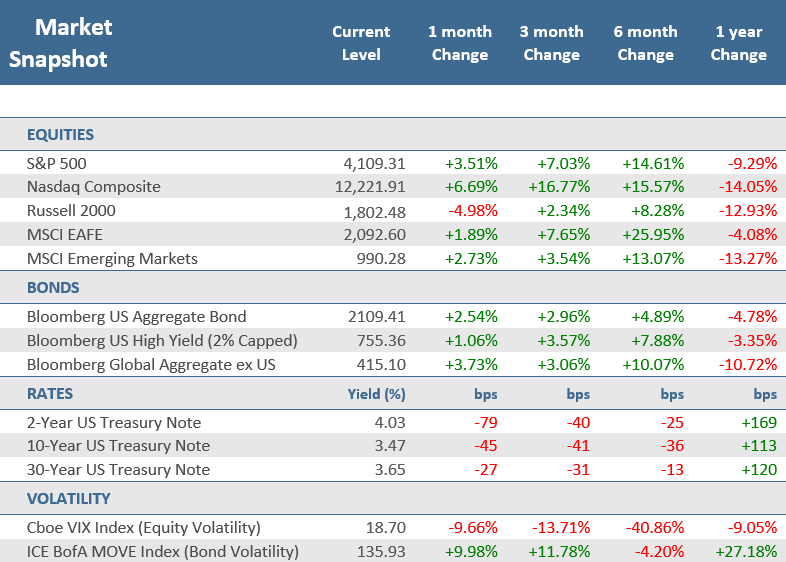The image size is (786, 562).
Task: Select the 30-Year US Treasury Note label
Action: [118, 470]
